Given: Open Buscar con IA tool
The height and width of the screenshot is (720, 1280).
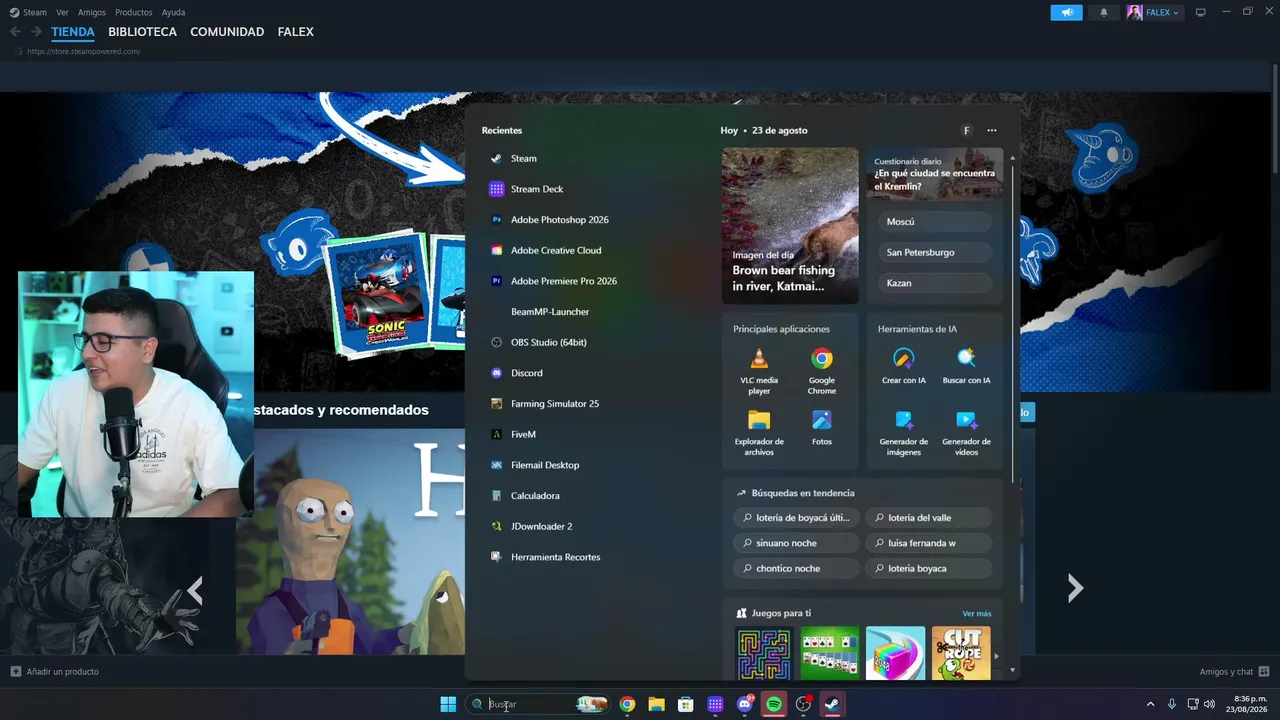Looking at the screenshot, I should pyautogui.click(x=966, y=366).
